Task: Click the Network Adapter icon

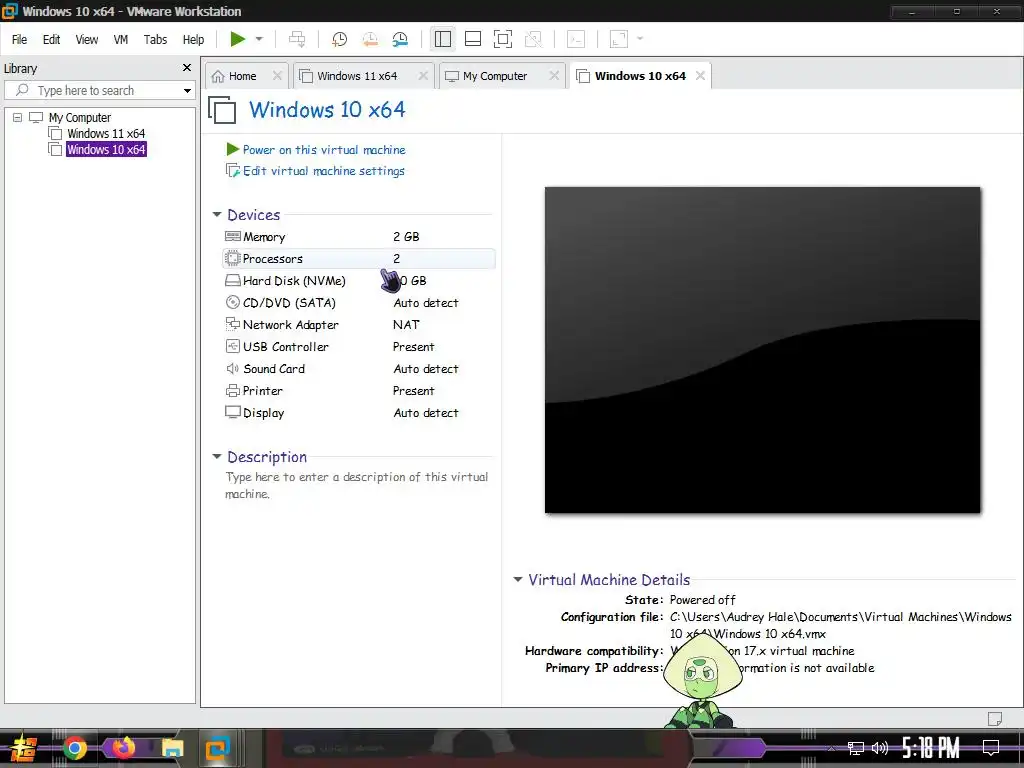Action: pos(232,325)
